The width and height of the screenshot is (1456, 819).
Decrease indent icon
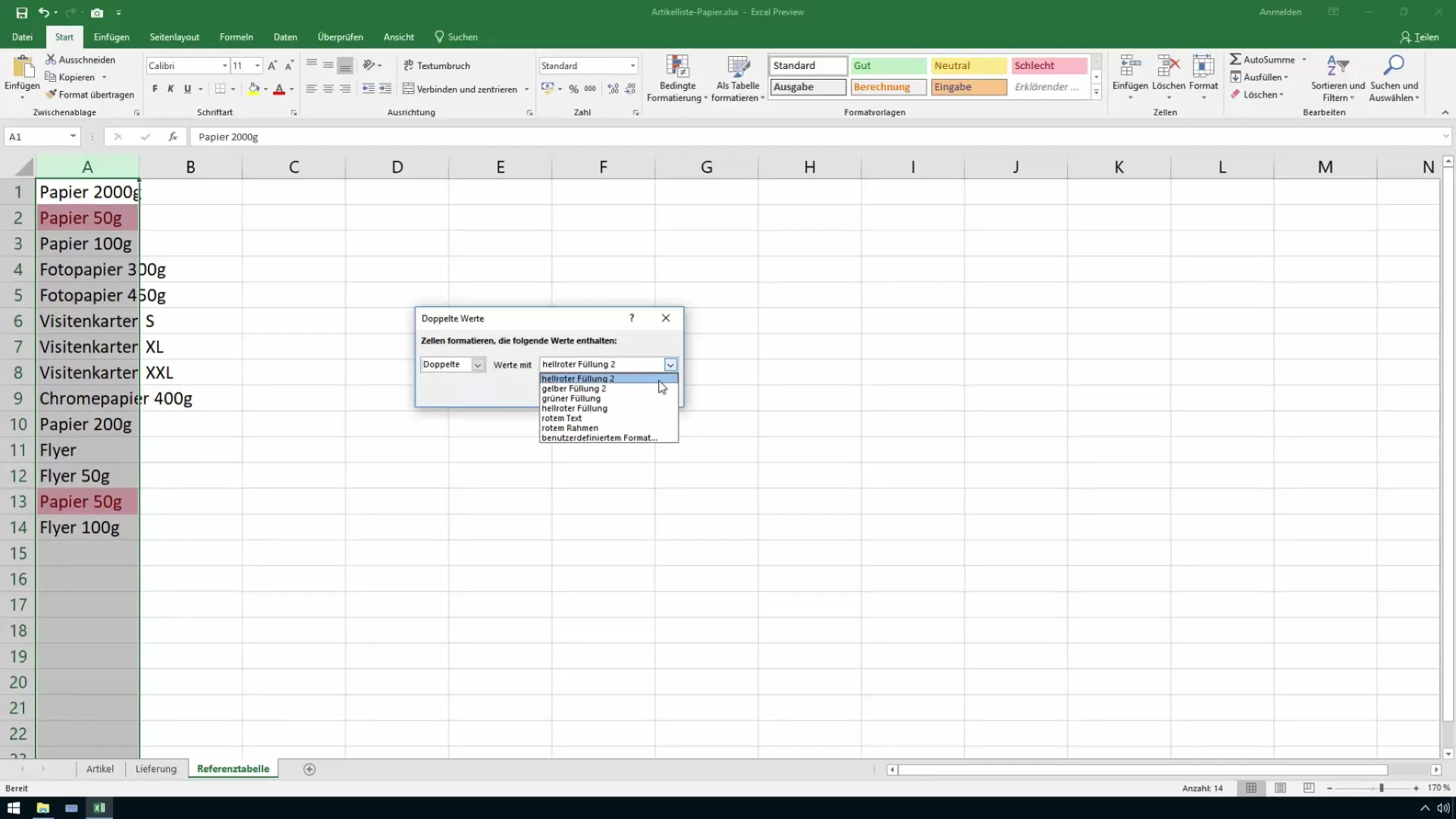coord(369,89)
